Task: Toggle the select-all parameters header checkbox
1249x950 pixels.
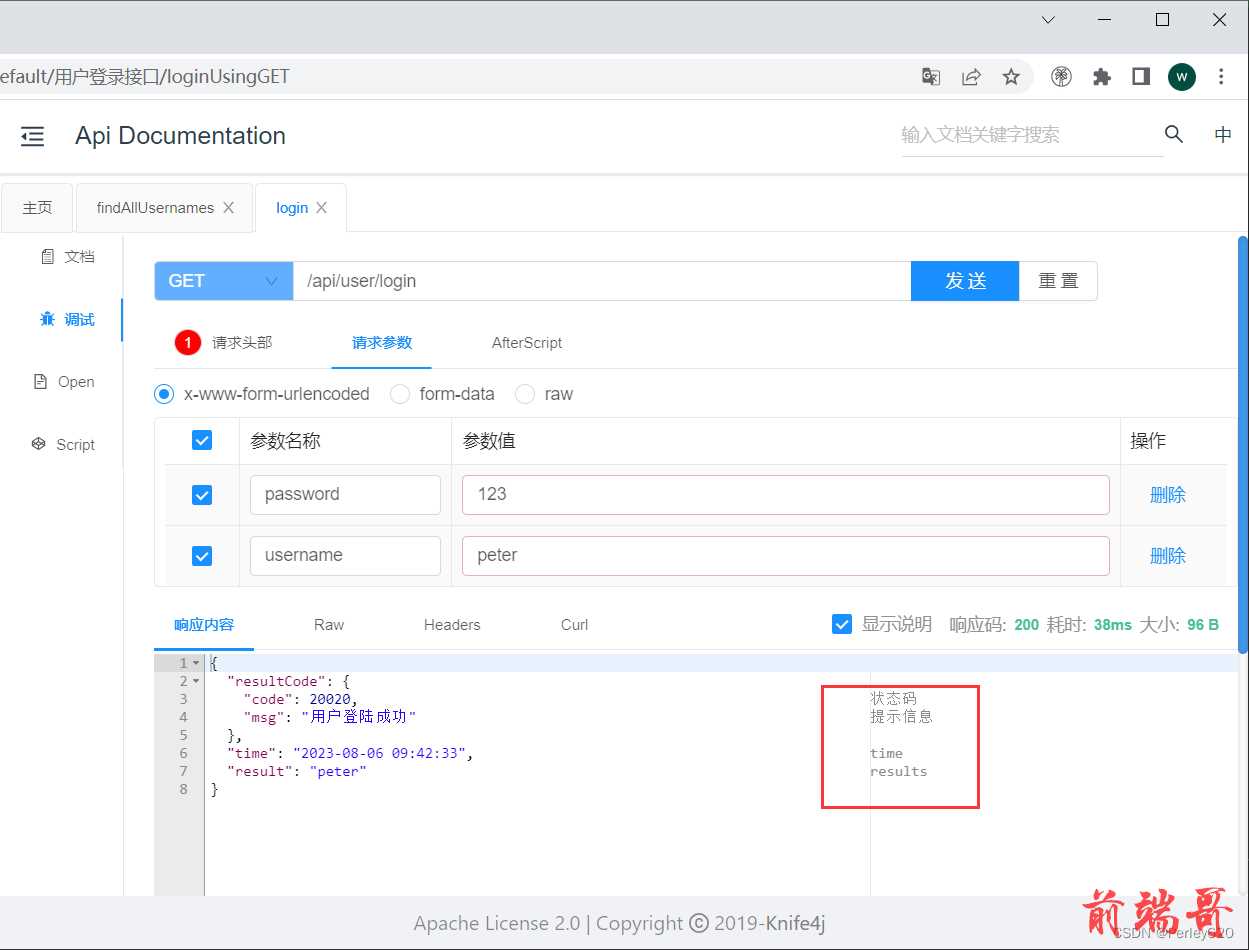Action: 202,440
